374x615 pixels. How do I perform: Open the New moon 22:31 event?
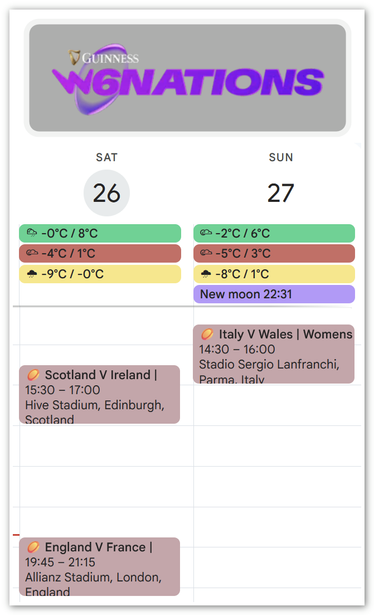274,294
